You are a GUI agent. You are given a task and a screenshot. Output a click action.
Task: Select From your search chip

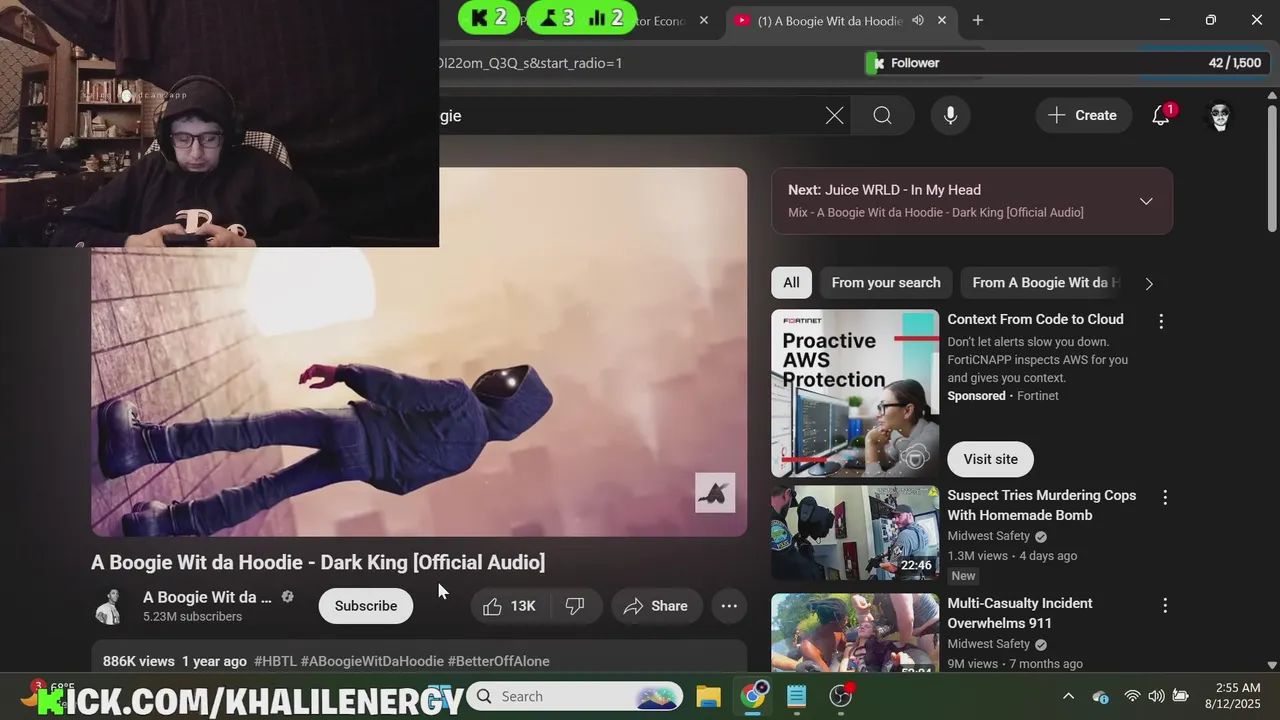tap(886, 283)
